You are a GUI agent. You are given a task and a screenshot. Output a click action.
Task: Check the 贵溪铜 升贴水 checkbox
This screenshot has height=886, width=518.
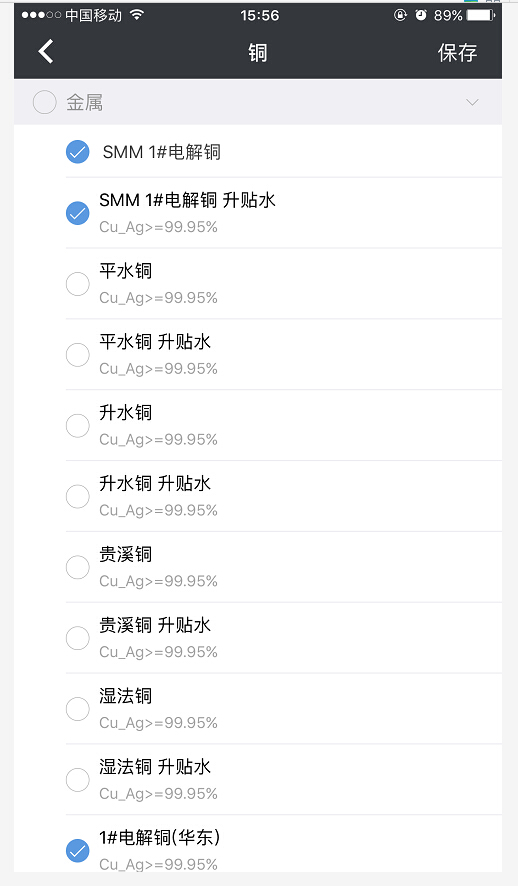tap(77, 638)
